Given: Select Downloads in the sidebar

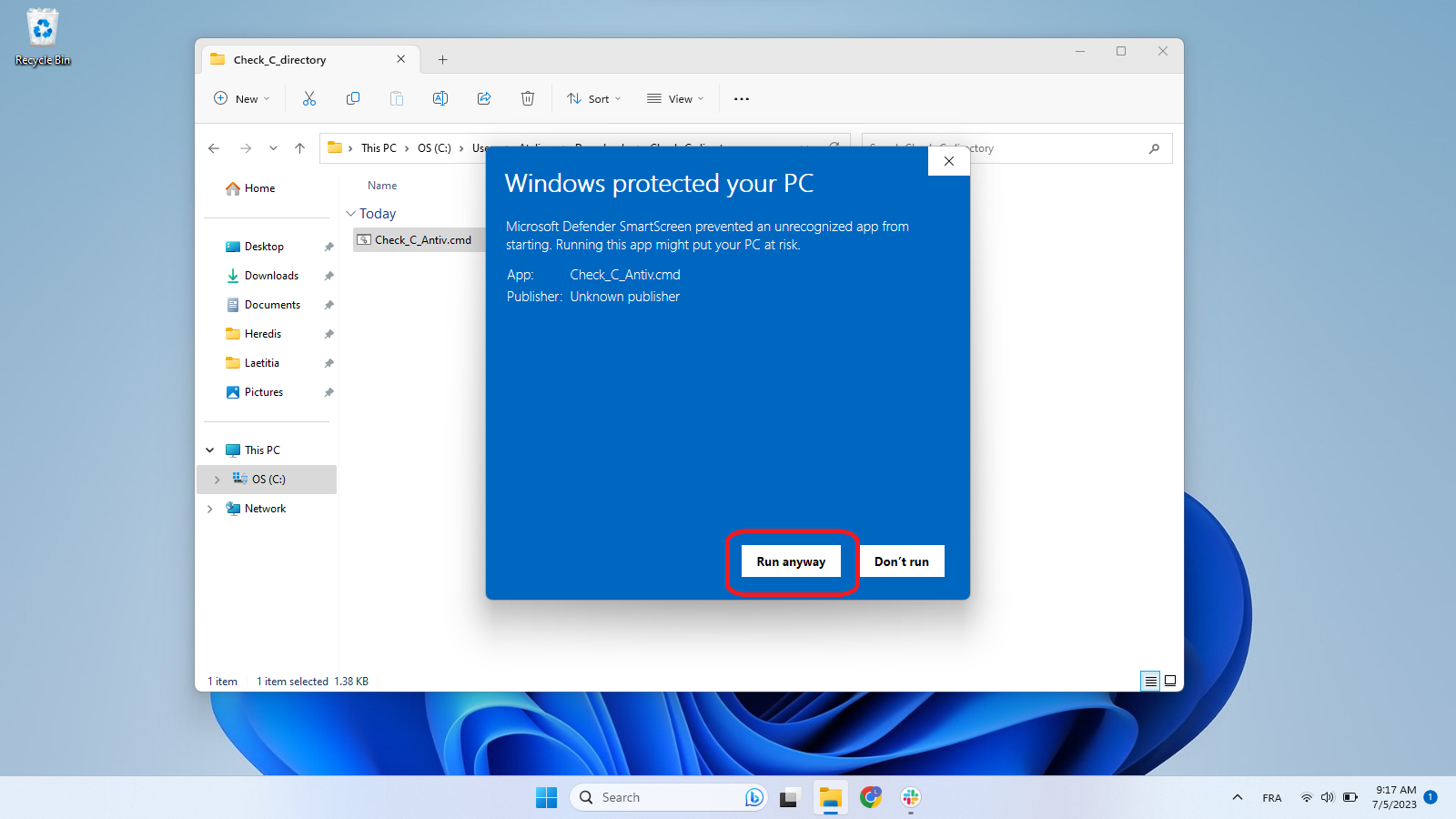Looking at the screenshot, I should [271, 276].
